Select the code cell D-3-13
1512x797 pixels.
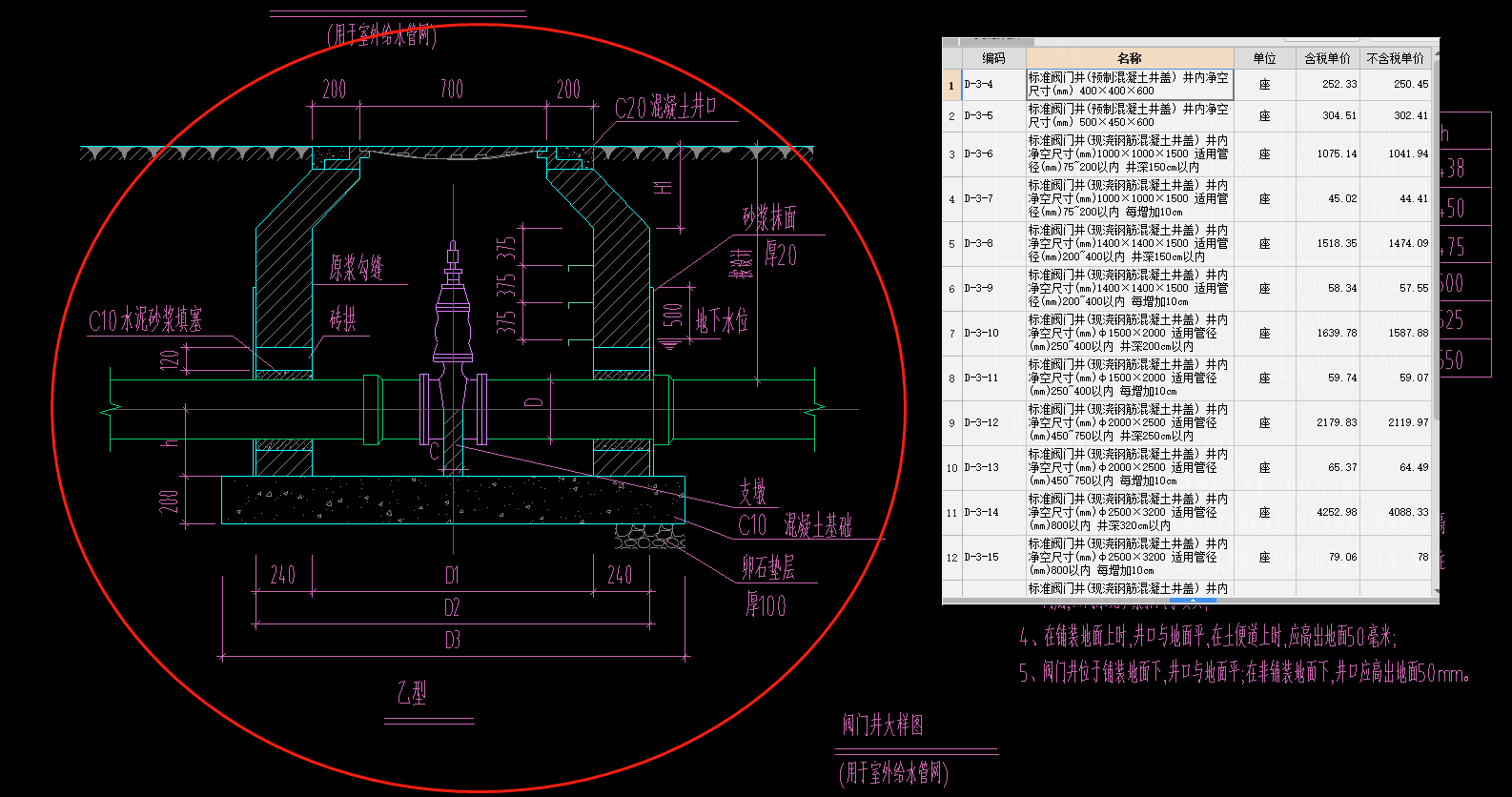tap(993, 468)
